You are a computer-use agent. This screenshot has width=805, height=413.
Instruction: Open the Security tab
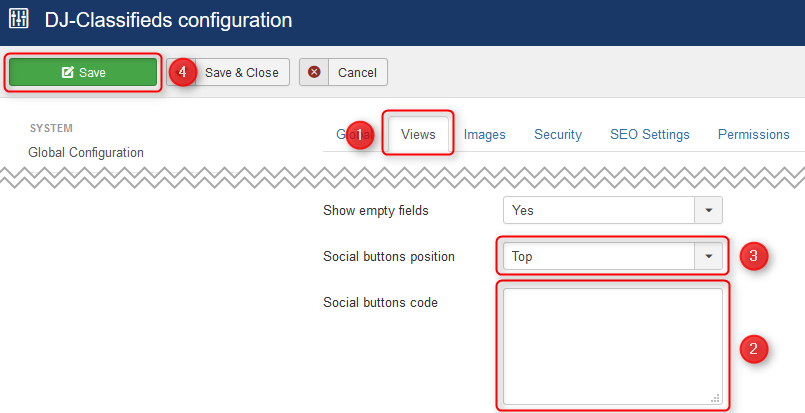click(558, 135)
